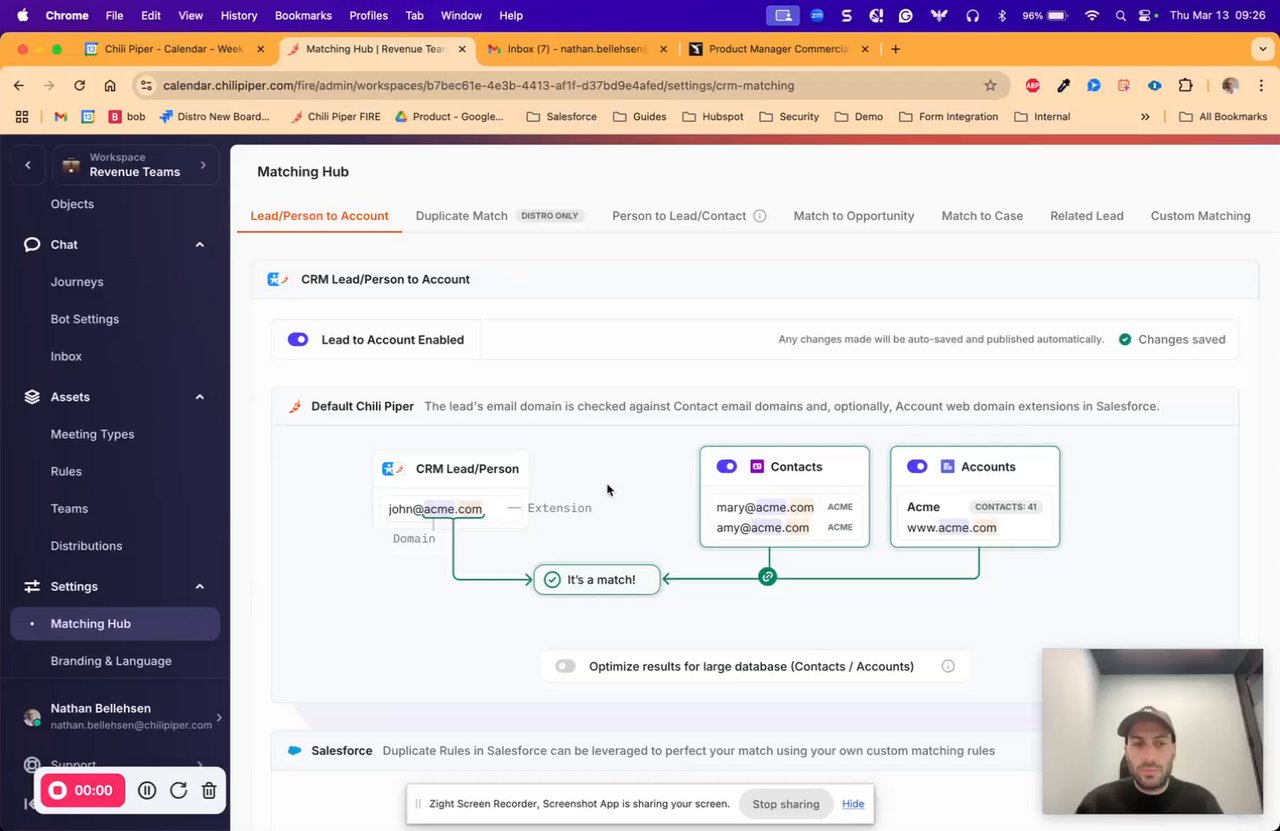Go back using the browser back arrow
The height and width of the screenshot is (831, 1280).
(x=19, y=86)
